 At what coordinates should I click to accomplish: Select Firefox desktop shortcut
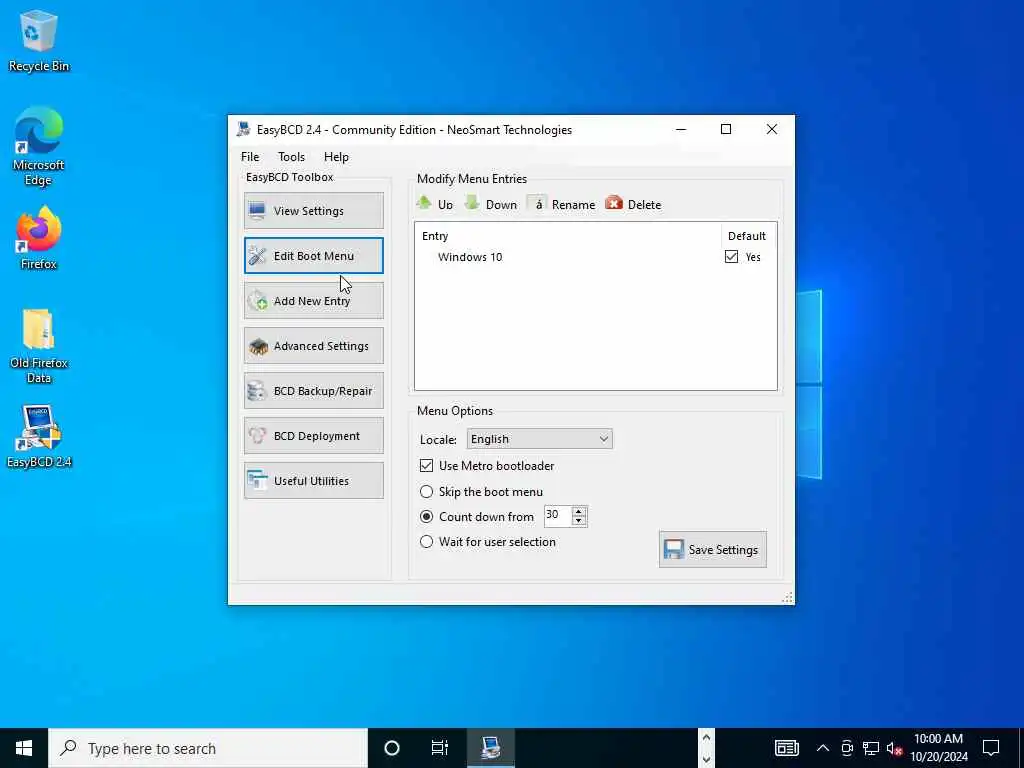(39, 238)
